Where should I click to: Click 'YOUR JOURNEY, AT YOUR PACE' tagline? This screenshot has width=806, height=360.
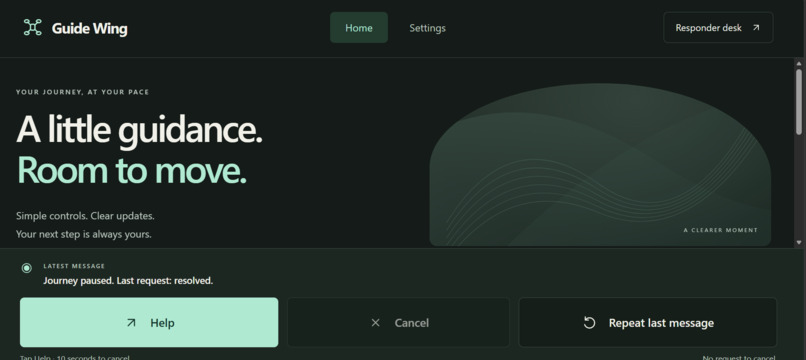coord(82,92)
